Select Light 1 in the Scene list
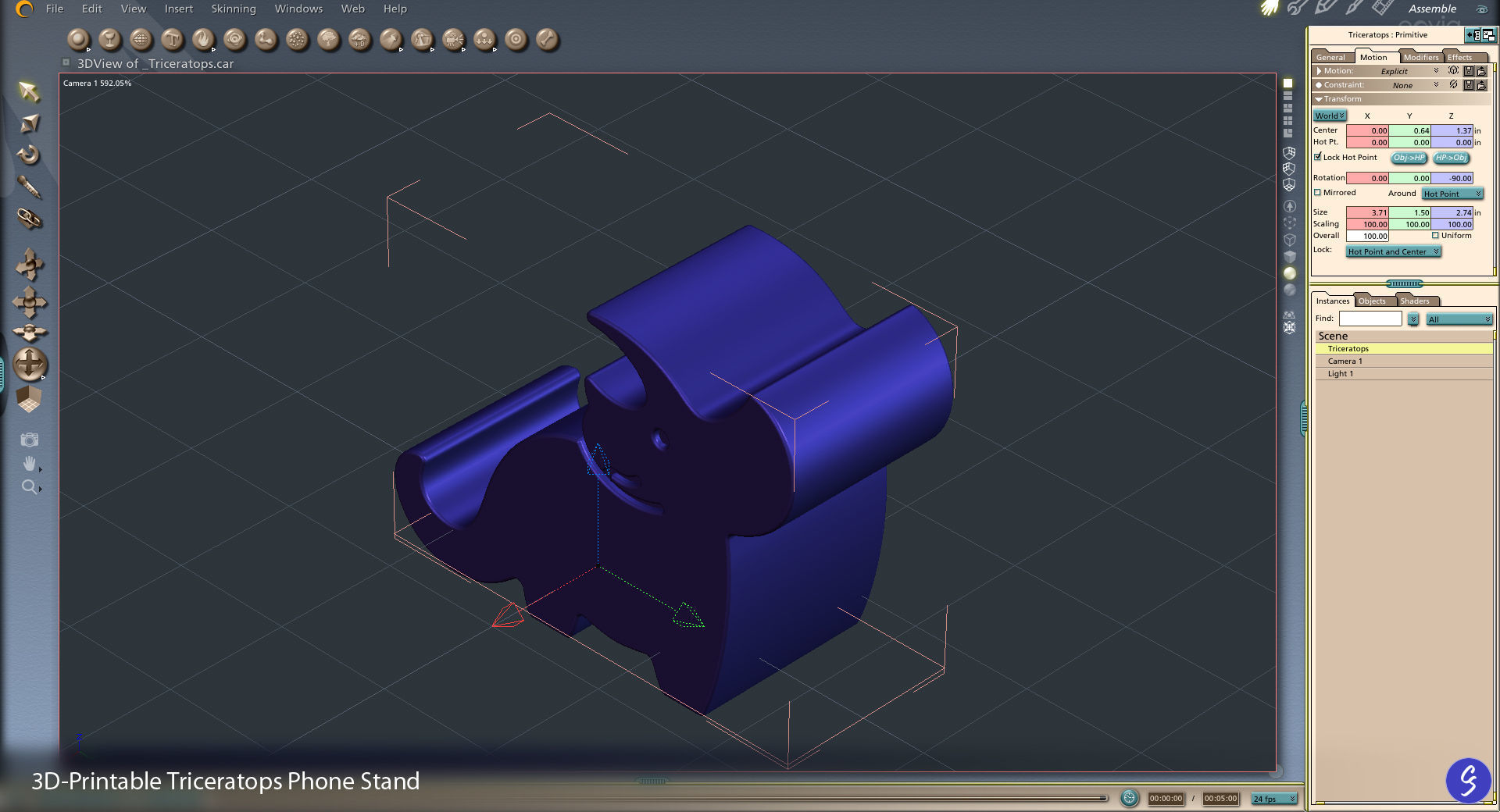The image size is (1500, 812). [1403, 373]
